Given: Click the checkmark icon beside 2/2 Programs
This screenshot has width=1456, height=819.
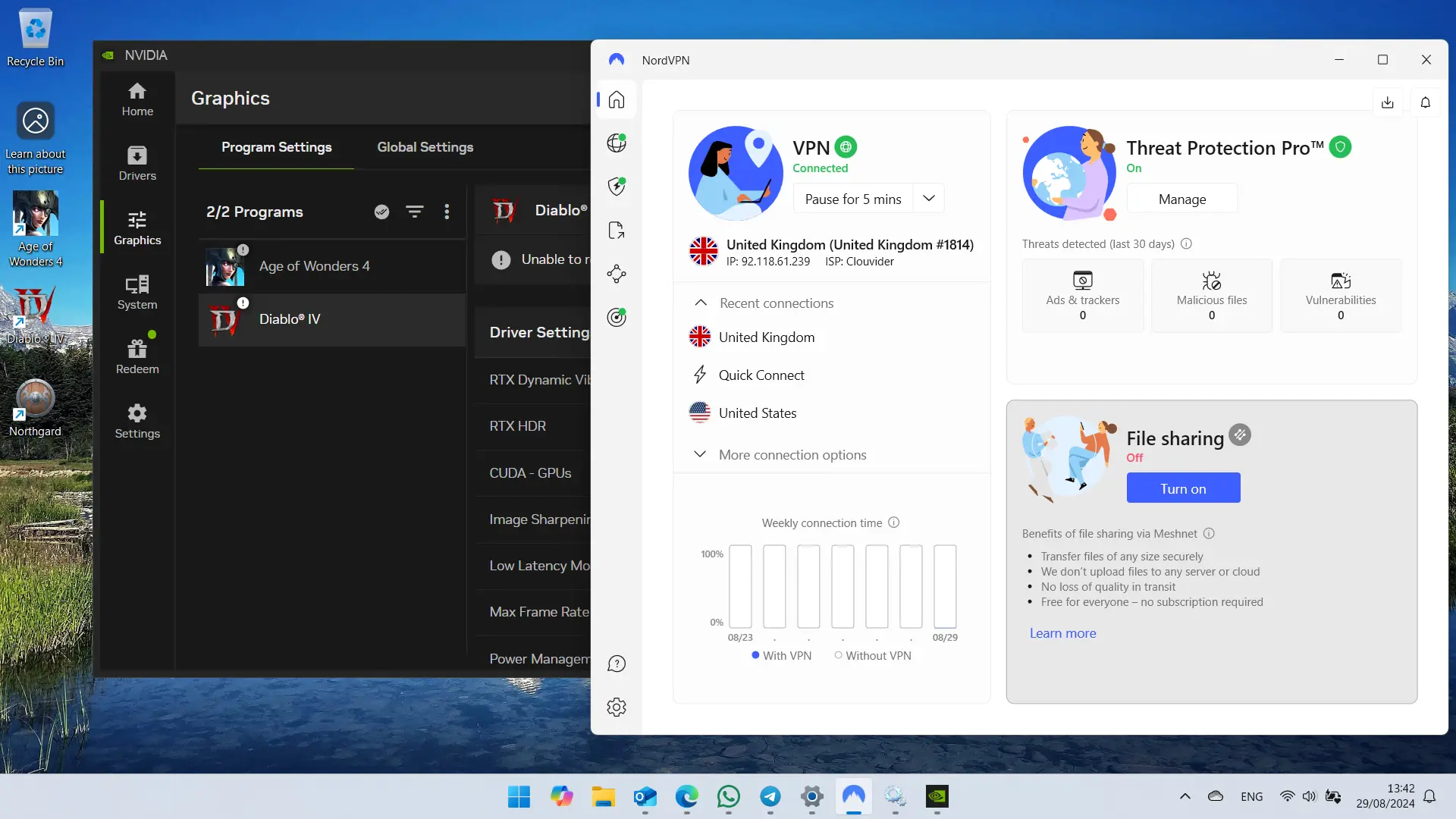Looking at the screenshot, I should tap(381, 212).
